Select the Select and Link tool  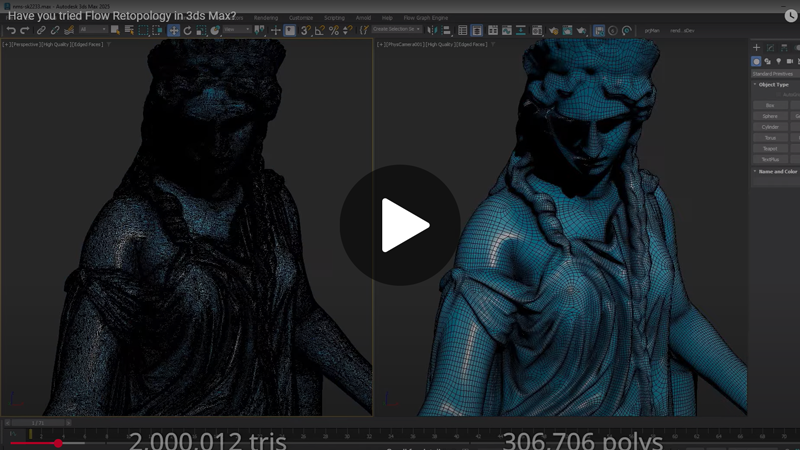tap(41, 31)
